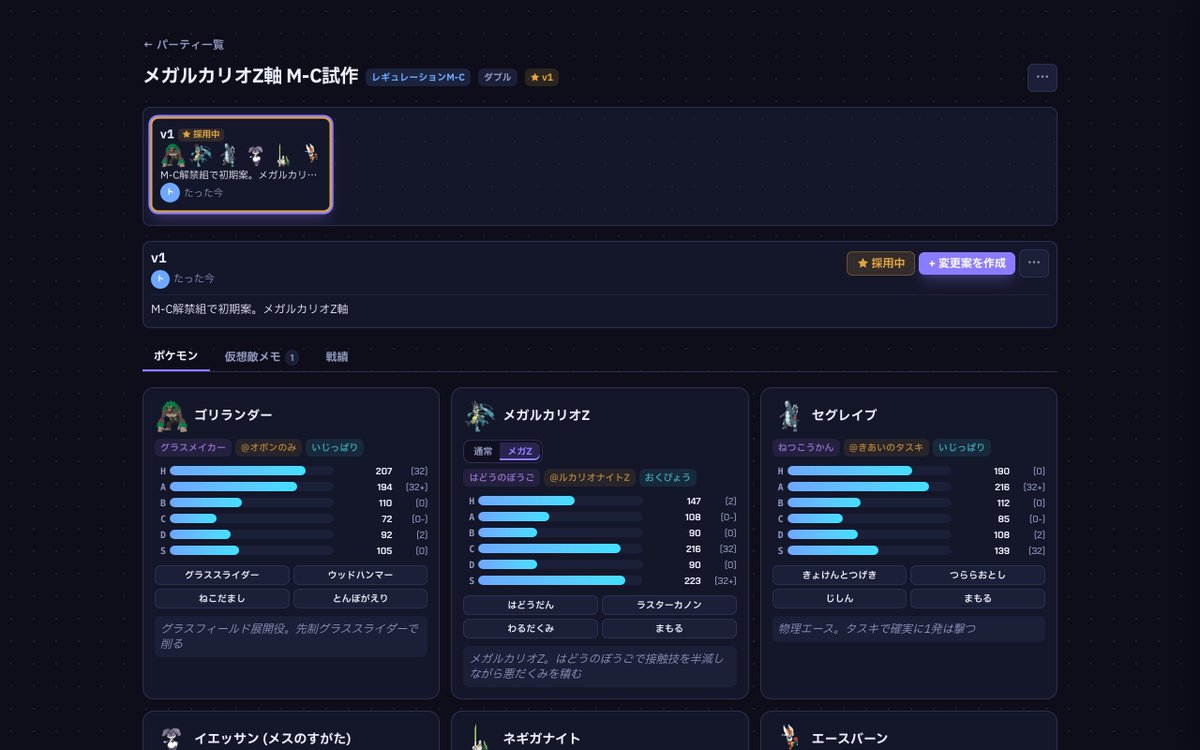Click the 採用中 badge in v1 thumbnail
The width and height of the screenshot is (1200, 750).
pos(201,134)
